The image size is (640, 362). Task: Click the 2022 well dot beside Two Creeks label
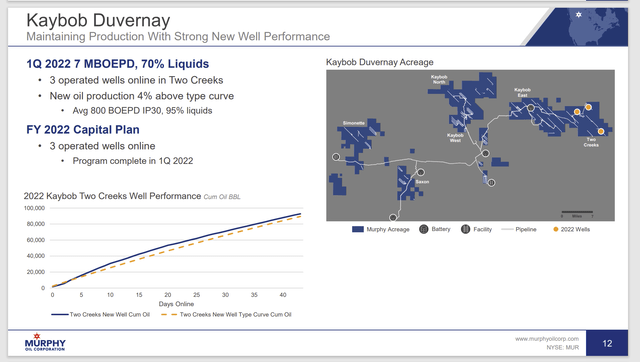(601, 131)
